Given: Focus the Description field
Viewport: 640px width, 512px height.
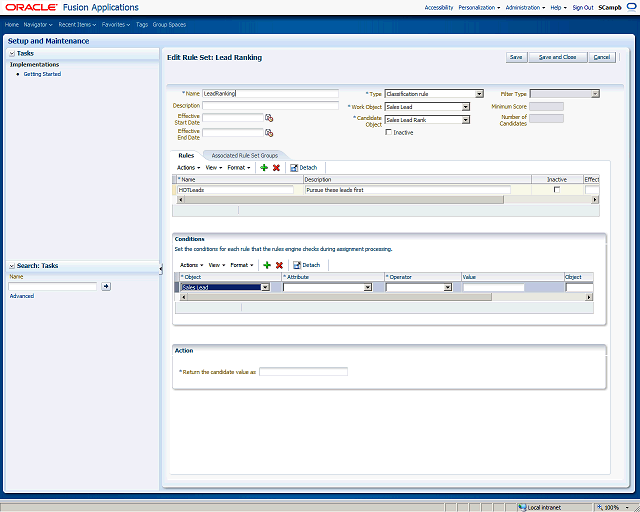Looking at the screenshot, I should pos(270,105).
